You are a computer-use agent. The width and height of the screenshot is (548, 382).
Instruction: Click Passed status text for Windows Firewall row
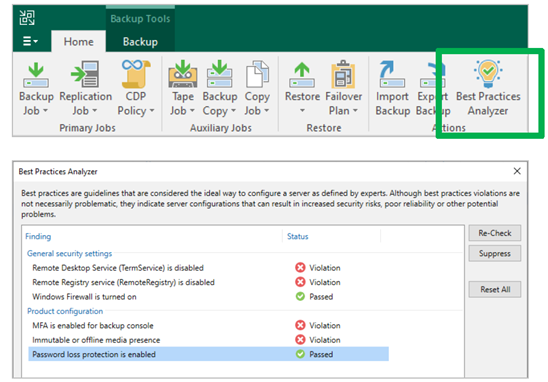point(321,296)
